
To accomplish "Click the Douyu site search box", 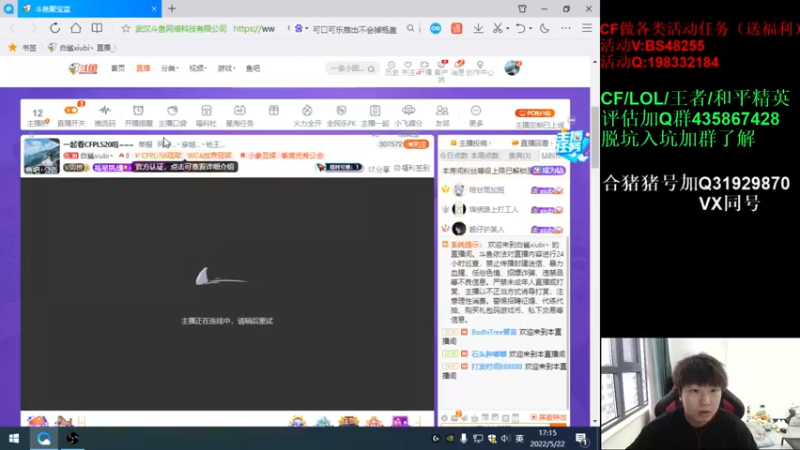I will point(352,68).
